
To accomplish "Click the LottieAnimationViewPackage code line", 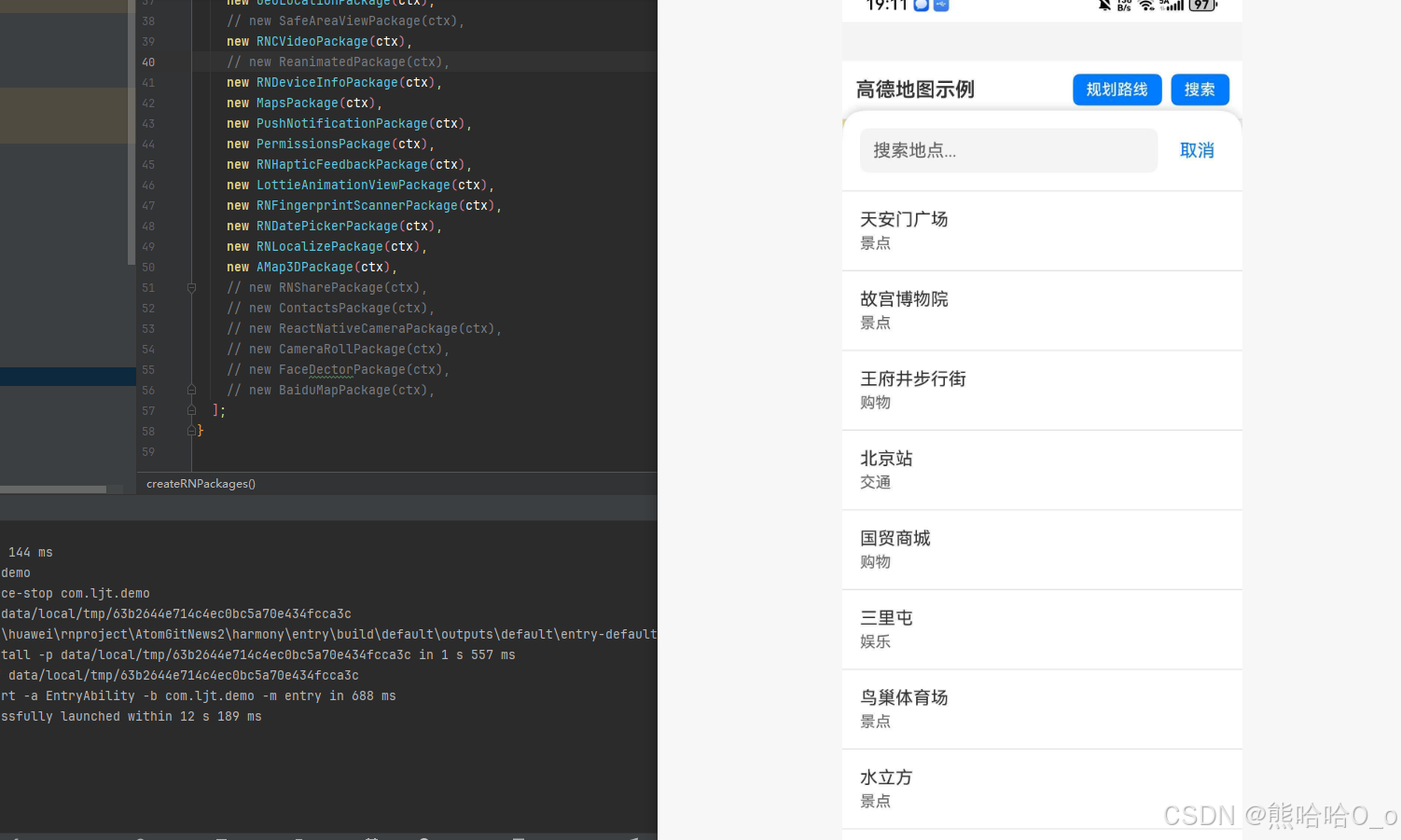I will (360, 186).
